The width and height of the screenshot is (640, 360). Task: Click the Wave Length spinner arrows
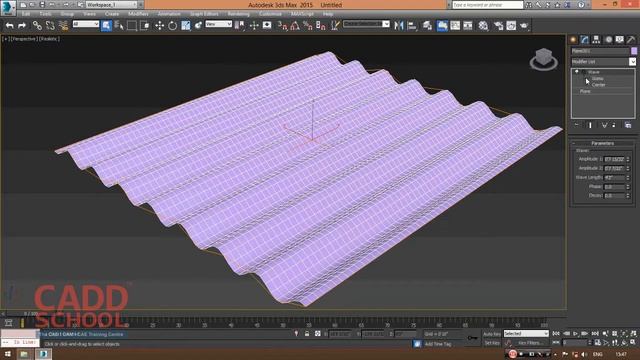point(628,178)
